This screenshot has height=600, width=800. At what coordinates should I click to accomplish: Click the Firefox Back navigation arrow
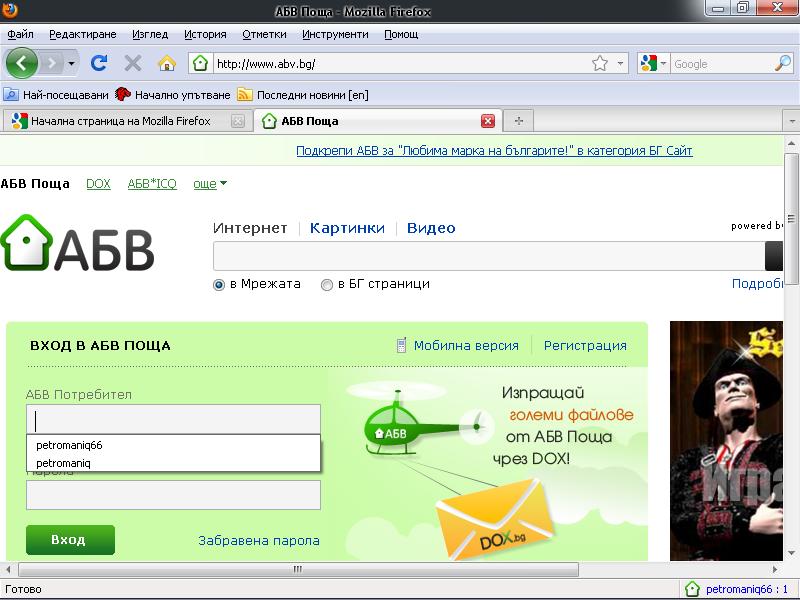point(22,63)
